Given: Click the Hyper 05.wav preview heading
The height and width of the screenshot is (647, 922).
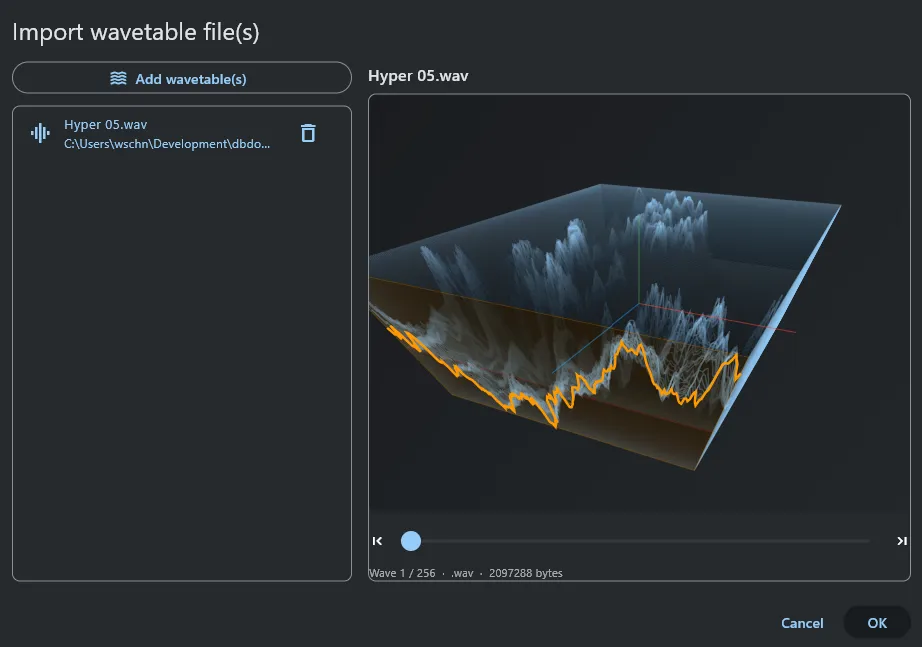Looking at the screenshot, I should (x=418, y=76).
